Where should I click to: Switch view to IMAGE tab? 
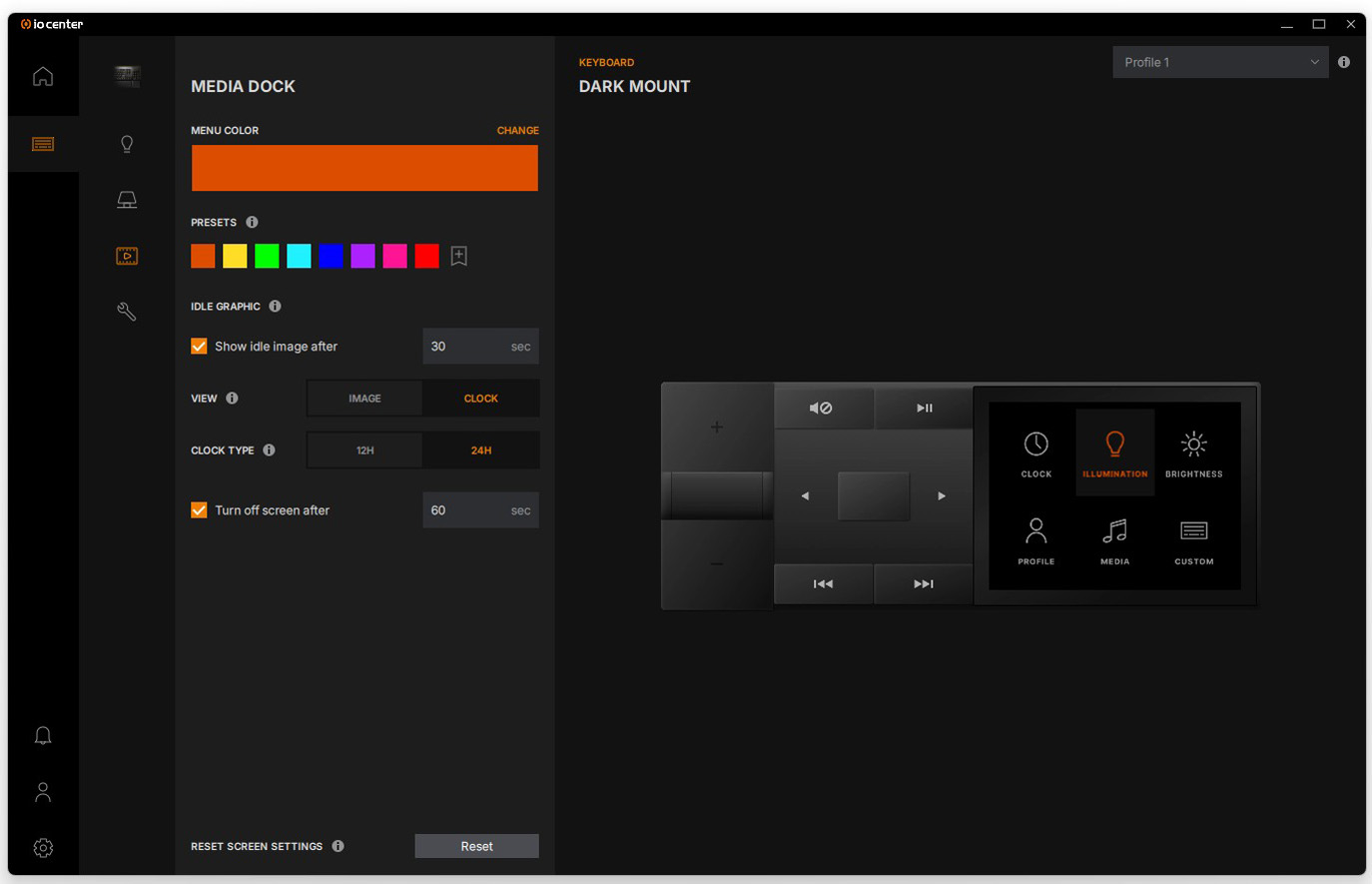click(x=364, y=399)
